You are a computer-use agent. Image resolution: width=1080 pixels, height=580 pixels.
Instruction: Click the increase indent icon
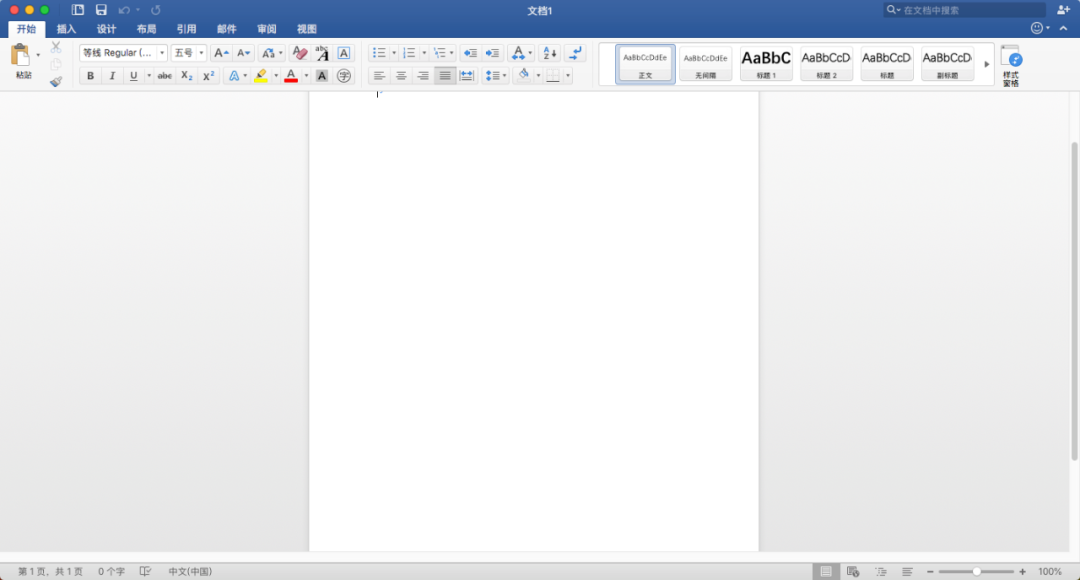[x=492, y=53]
